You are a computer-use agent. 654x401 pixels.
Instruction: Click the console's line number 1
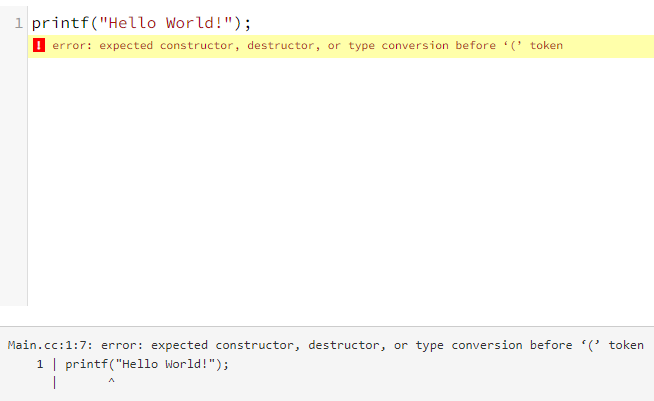(40, 364)
